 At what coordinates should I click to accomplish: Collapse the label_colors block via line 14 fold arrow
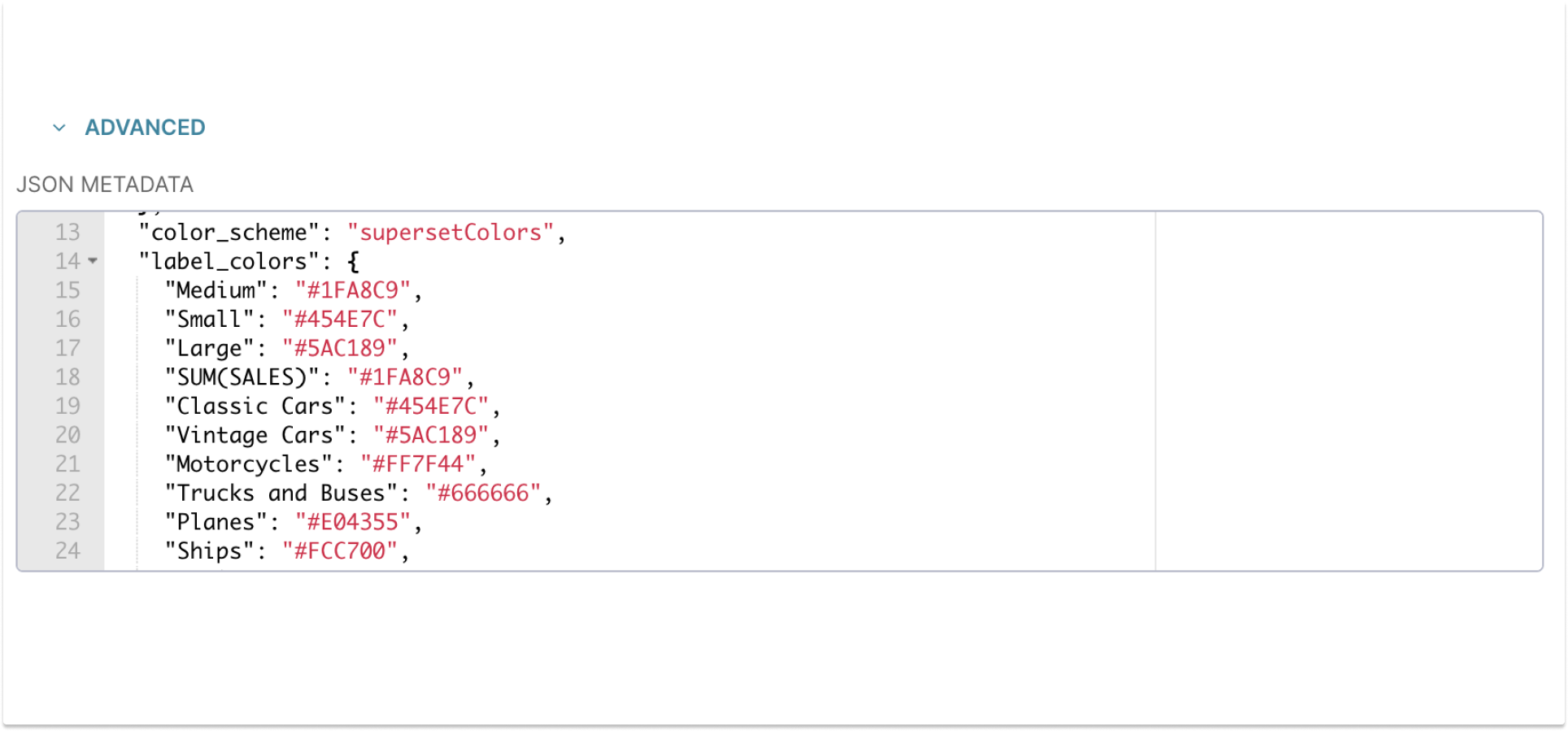tap(91, 262)
